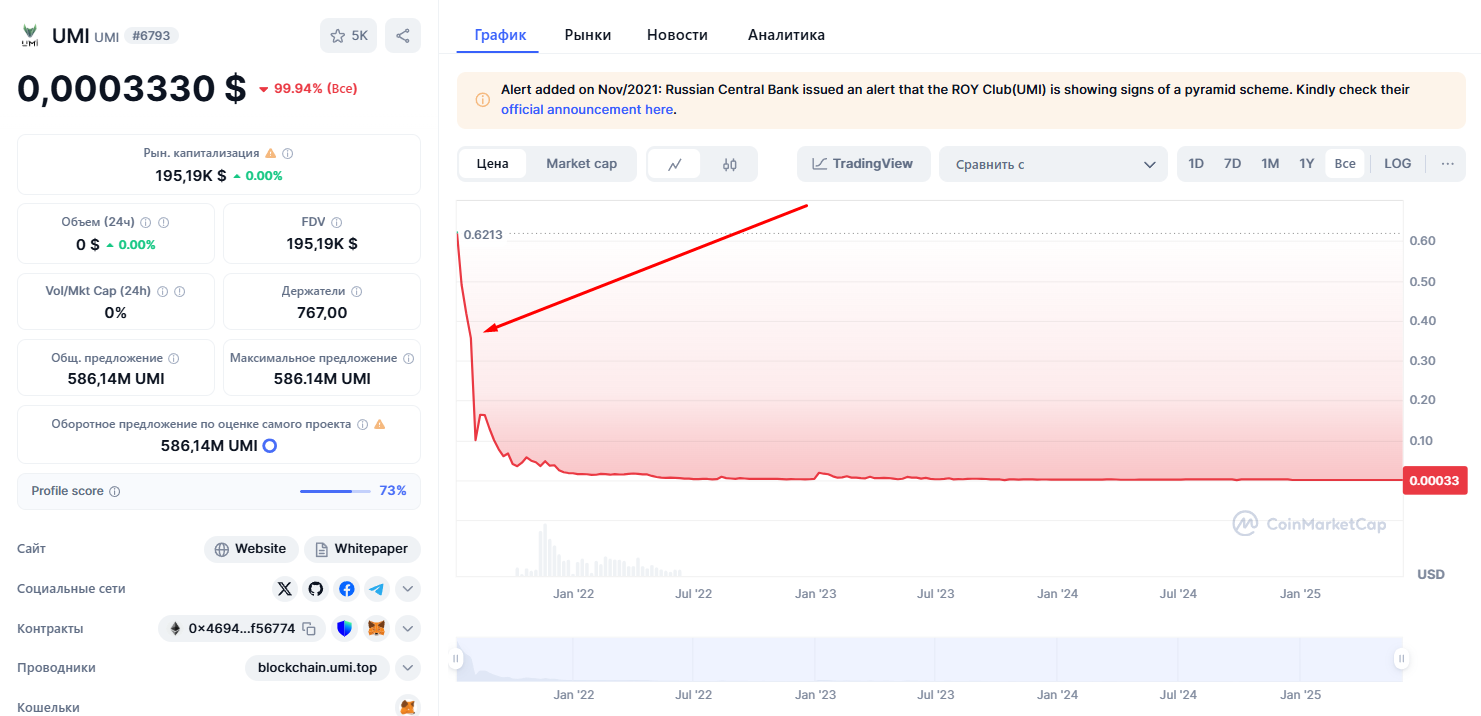1481x716 pixels.
Task: Toggle chart to Market cap
Action: (581, 164)
